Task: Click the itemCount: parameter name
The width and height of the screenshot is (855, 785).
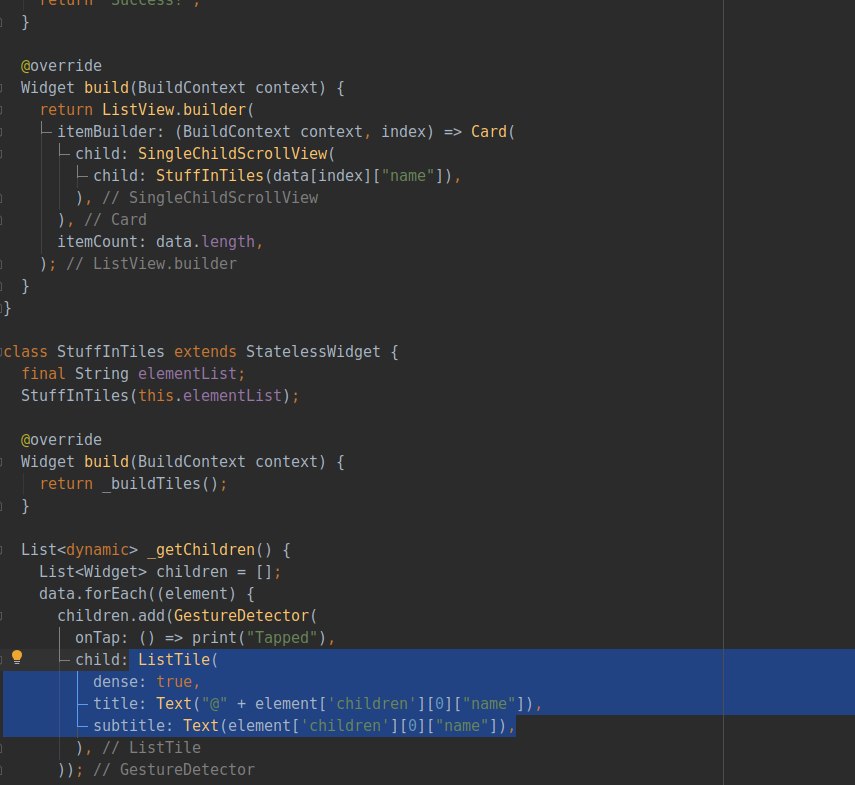Action: point(102,241)
